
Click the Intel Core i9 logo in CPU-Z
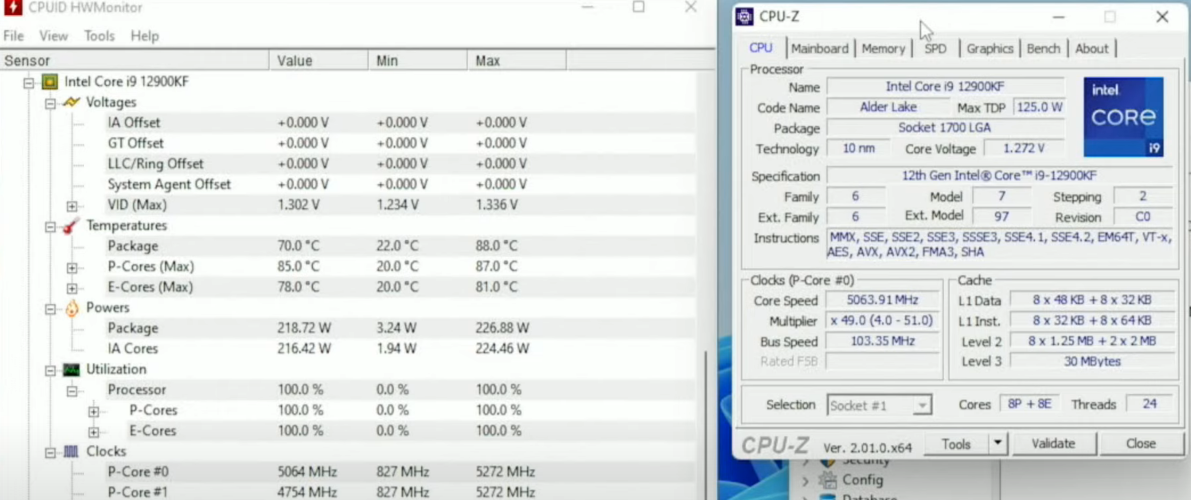(x=1123, y=116)
